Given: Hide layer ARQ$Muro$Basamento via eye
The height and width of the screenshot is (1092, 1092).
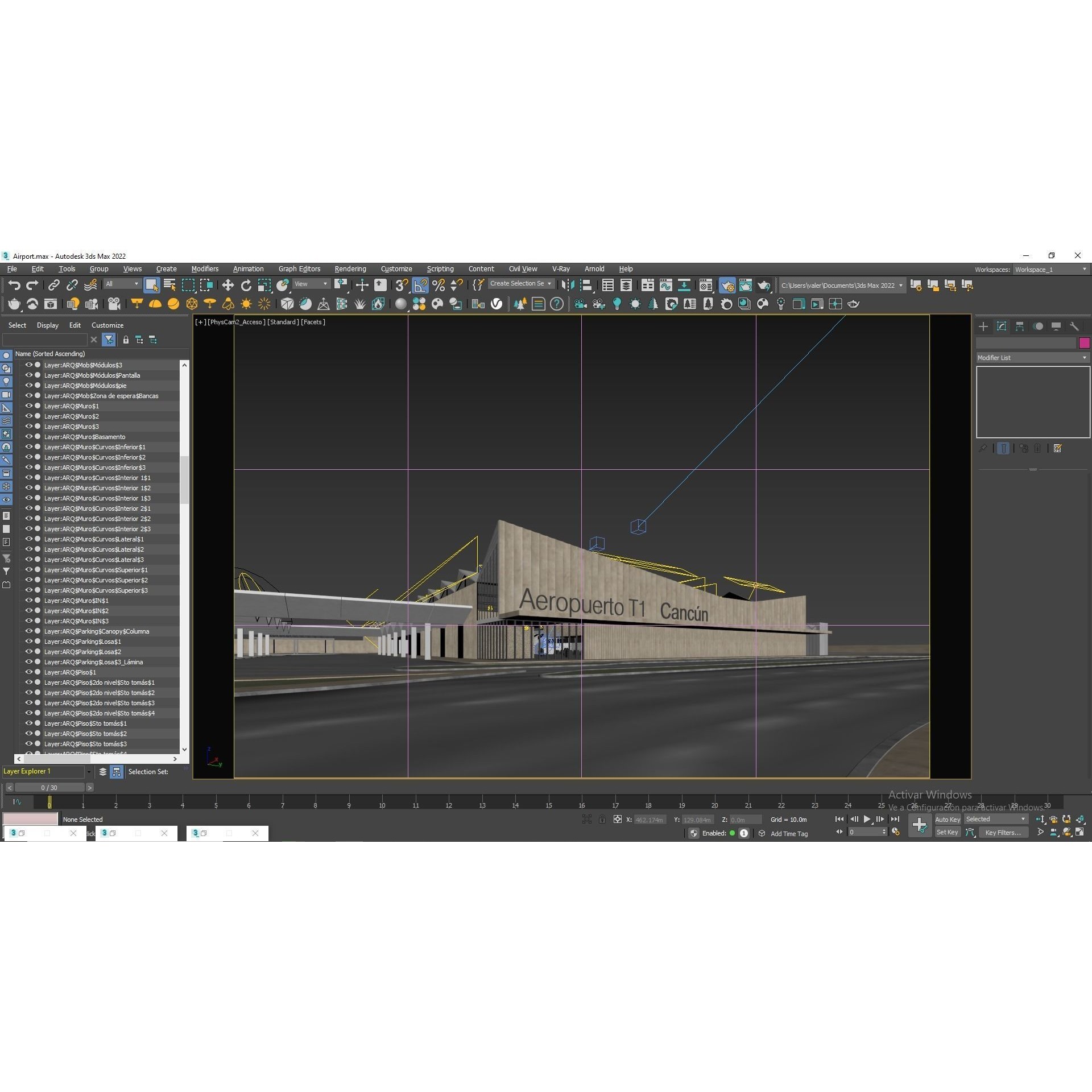Looking at the screenshot, I should 28,437.
